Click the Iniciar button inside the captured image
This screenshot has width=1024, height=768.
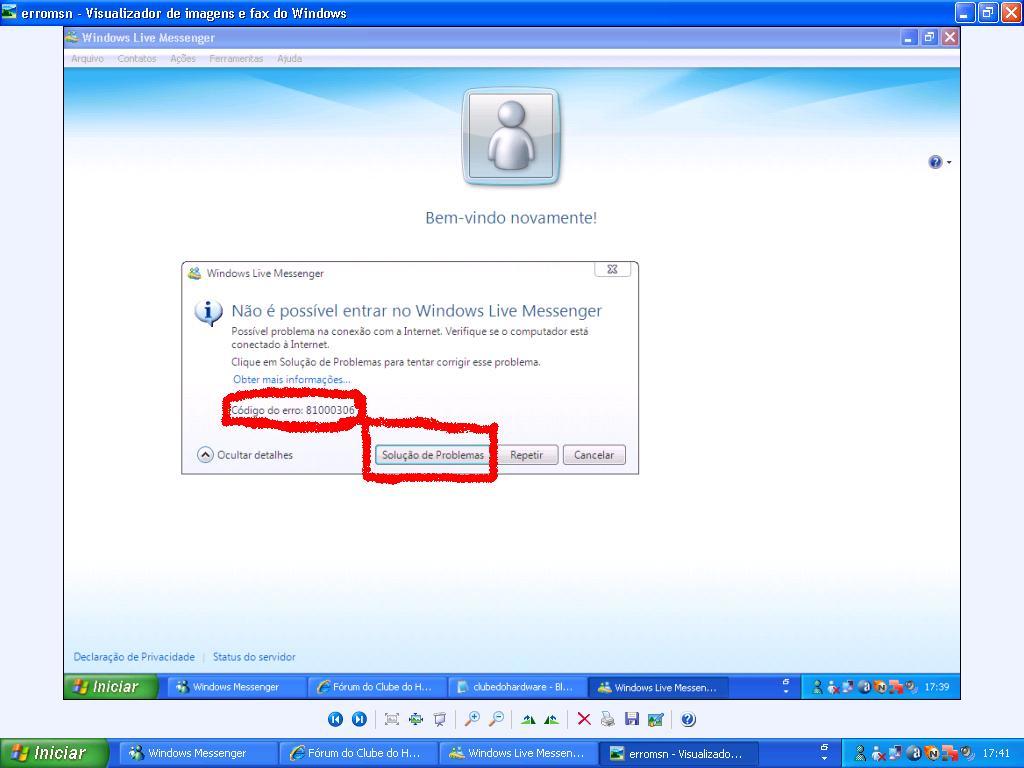(111, 686)
